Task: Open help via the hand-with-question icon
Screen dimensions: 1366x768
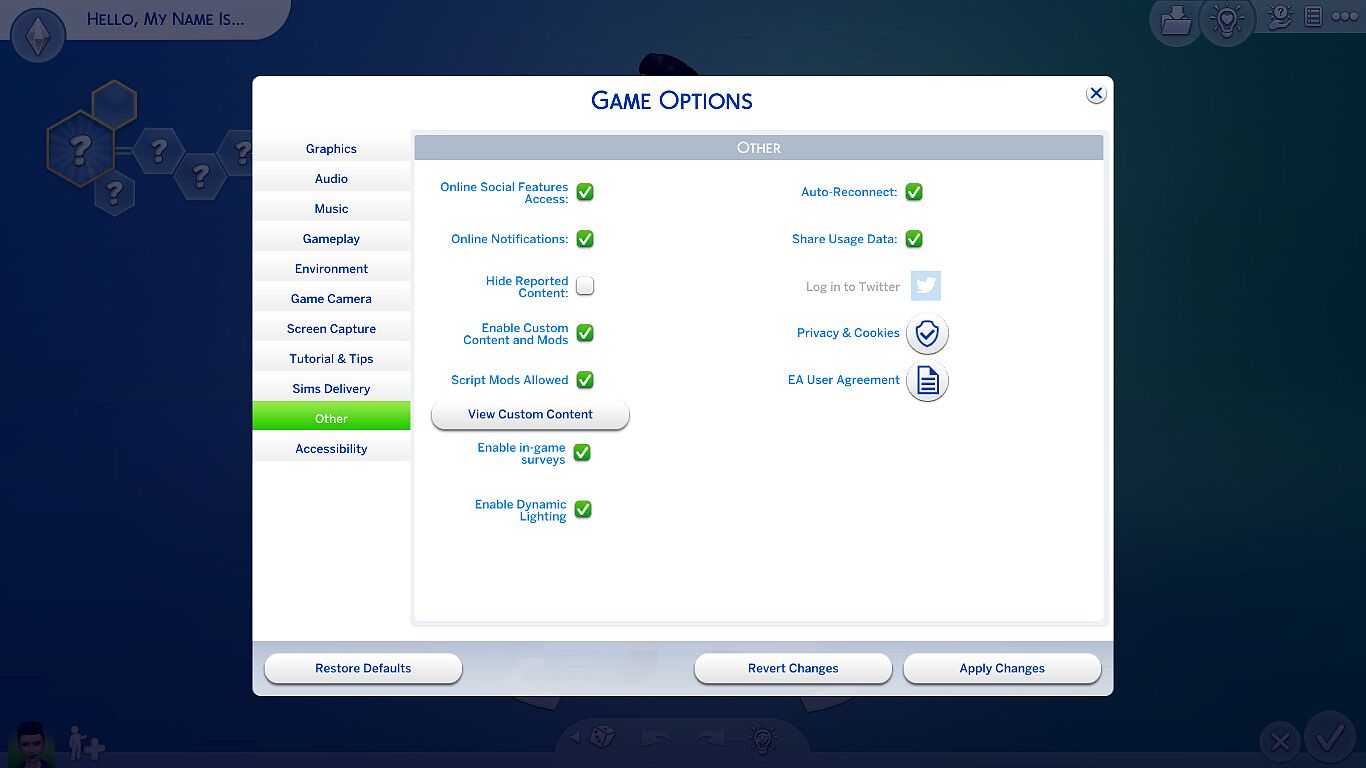Action: (1281, 17)
